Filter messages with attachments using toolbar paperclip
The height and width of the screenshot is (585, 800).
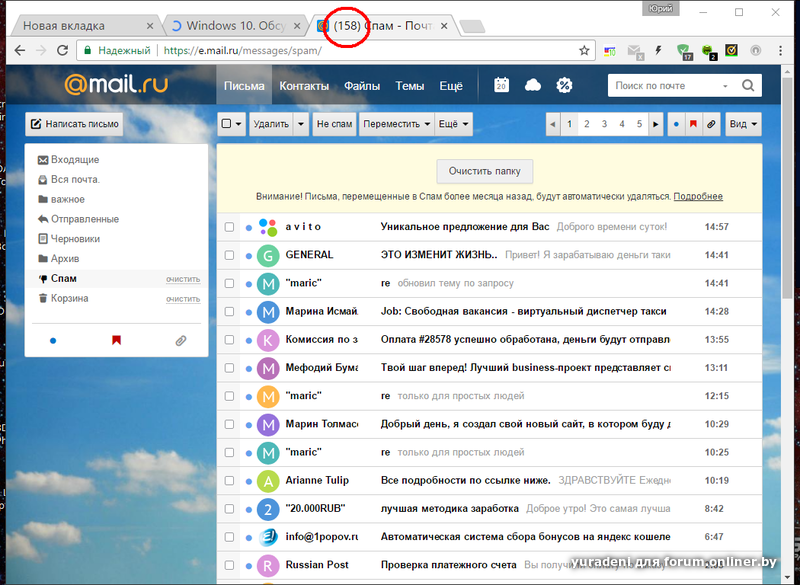click(x=711, y=124)
